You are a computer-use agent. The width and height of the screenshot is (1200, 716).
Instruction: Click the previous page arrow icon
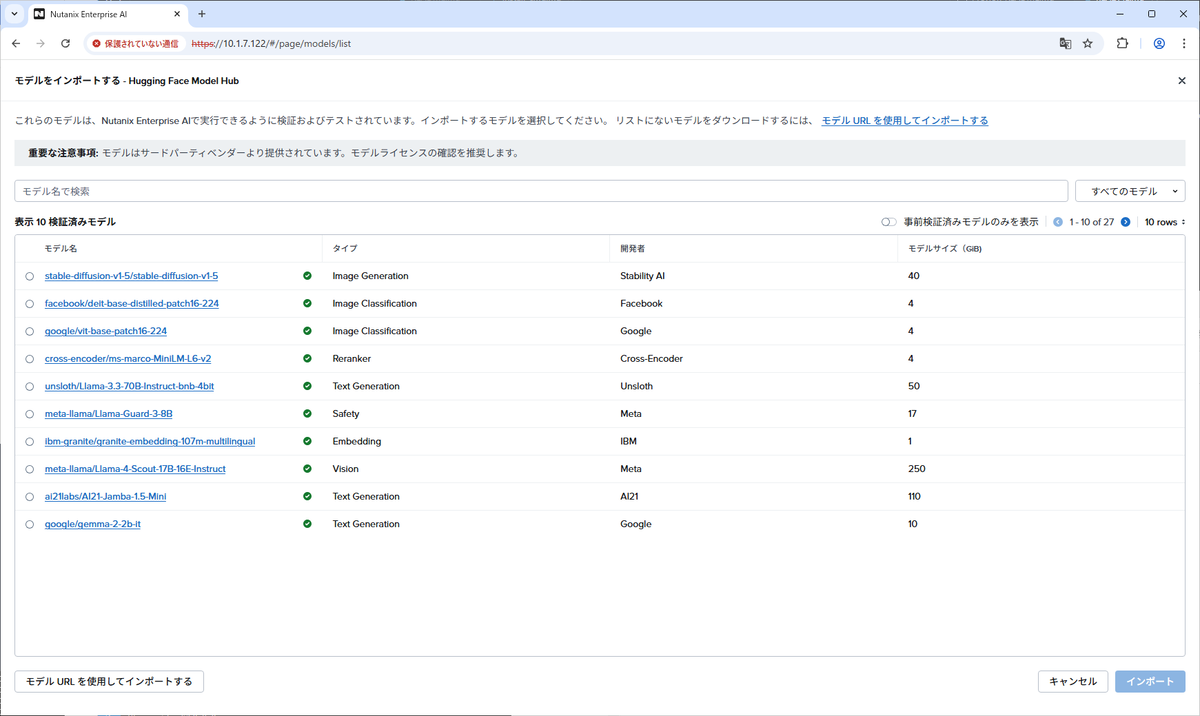1058,222
